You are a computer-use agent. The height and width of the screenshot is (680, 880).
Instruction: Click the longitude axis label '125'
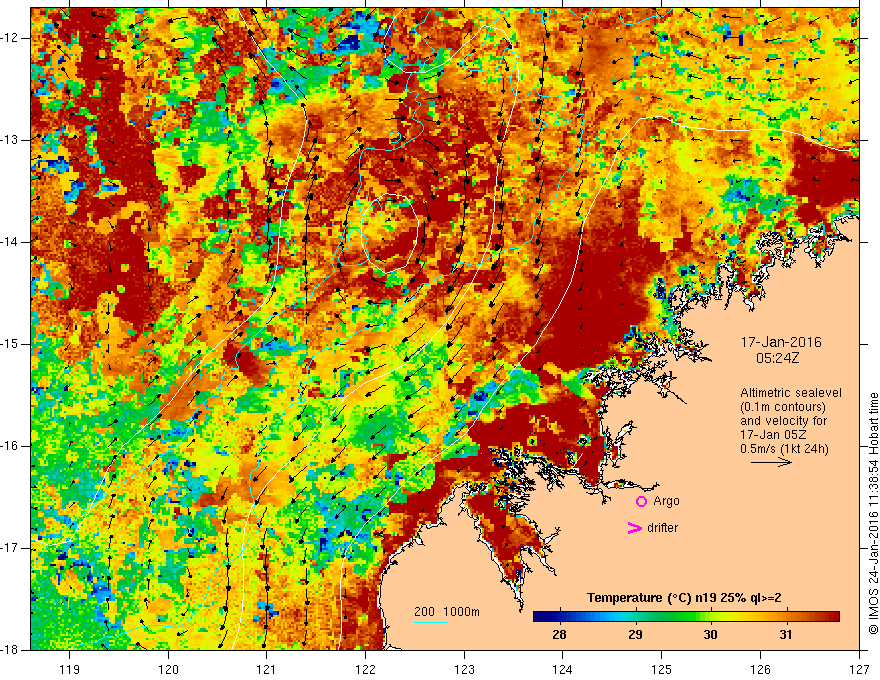(x=662, y=669)
